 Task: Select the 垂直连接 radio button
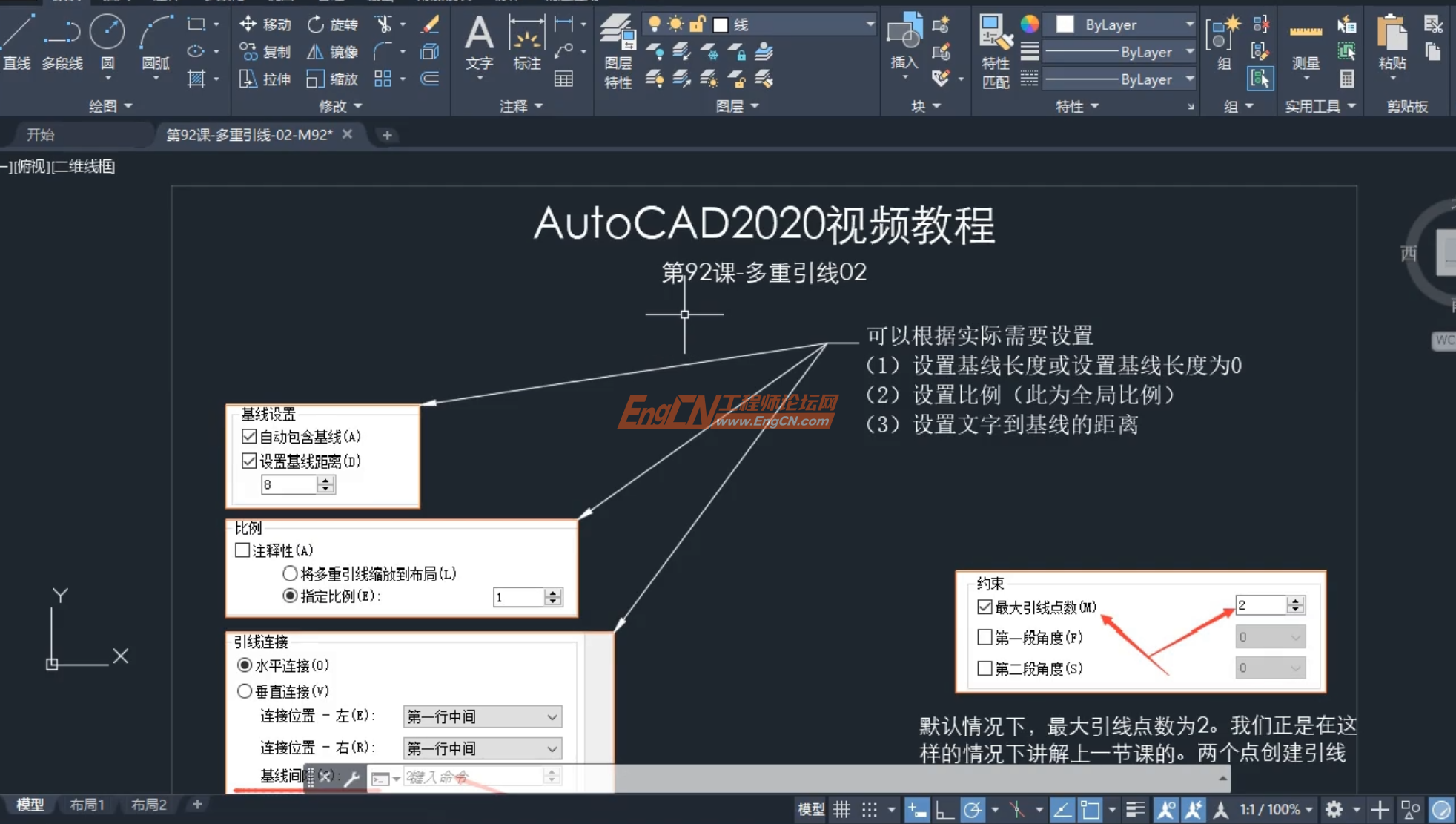tap(245, 690)
